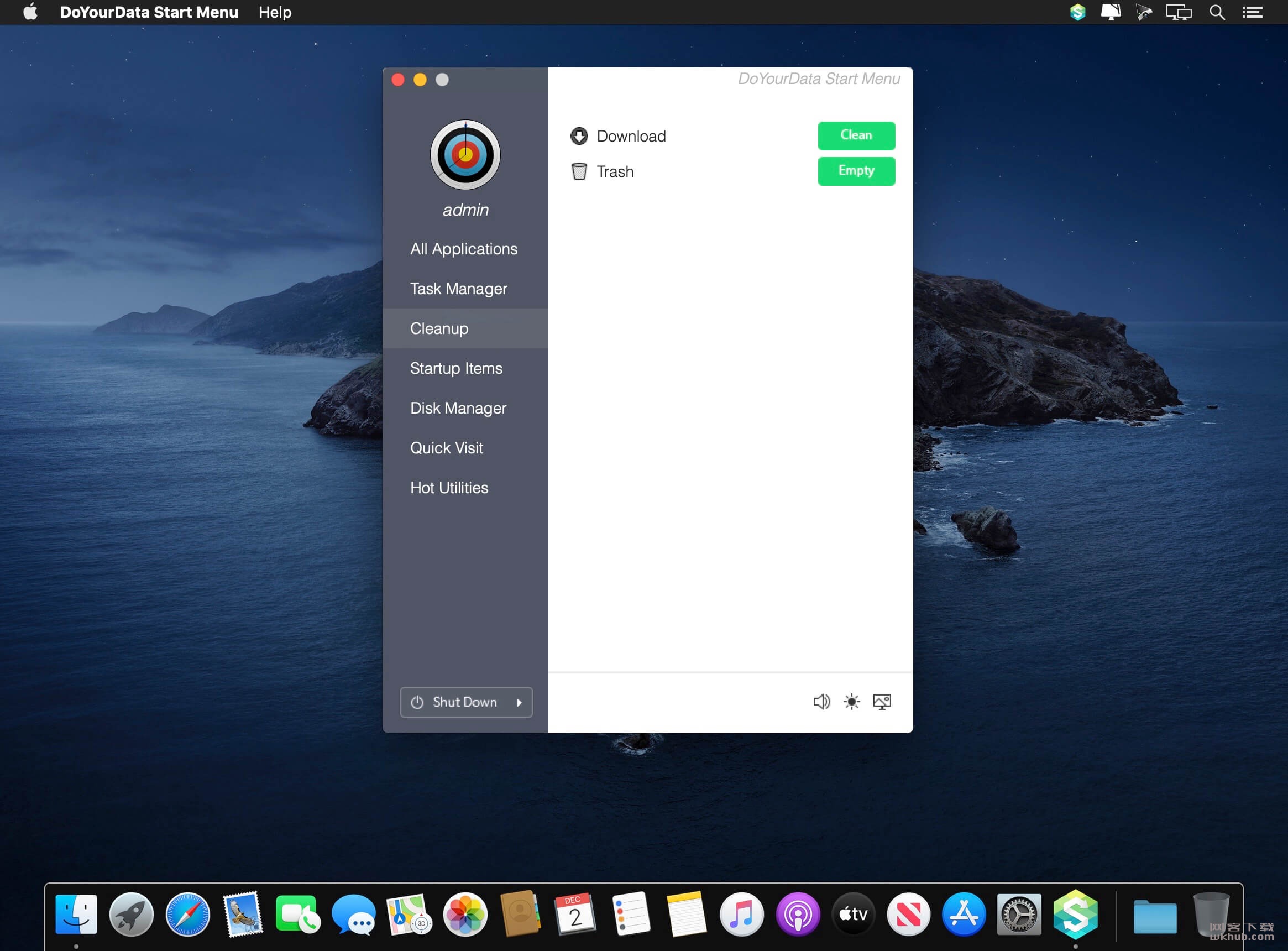Close the window with red button
1288x951 pixels.
397,80
